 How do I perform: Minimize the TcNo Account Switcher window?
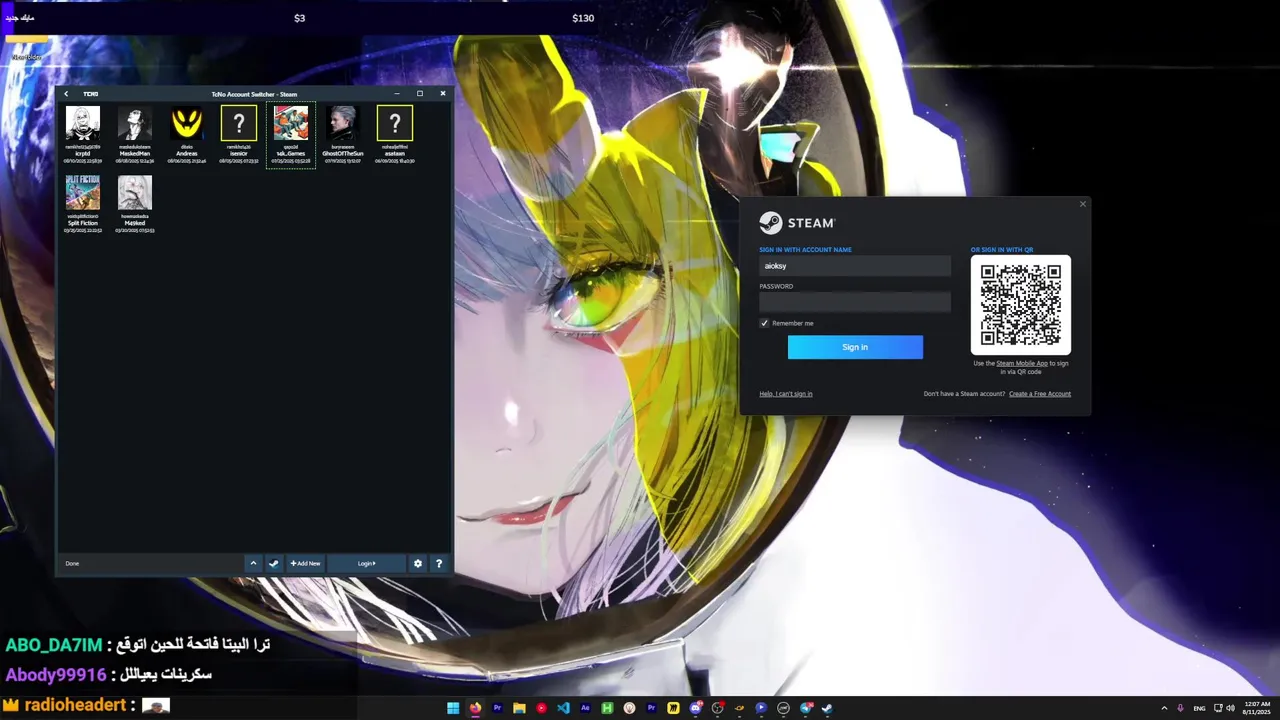[397, 94]
